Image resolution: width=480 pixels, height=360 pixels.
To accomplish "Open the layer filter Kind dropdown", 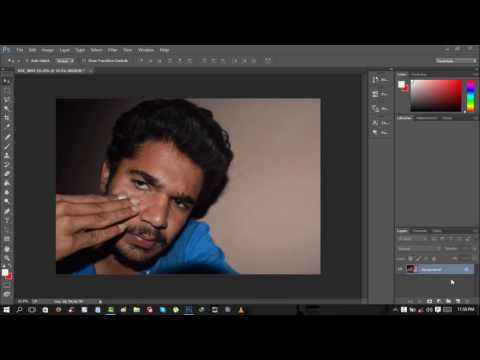I will click(x=412, y=239).
